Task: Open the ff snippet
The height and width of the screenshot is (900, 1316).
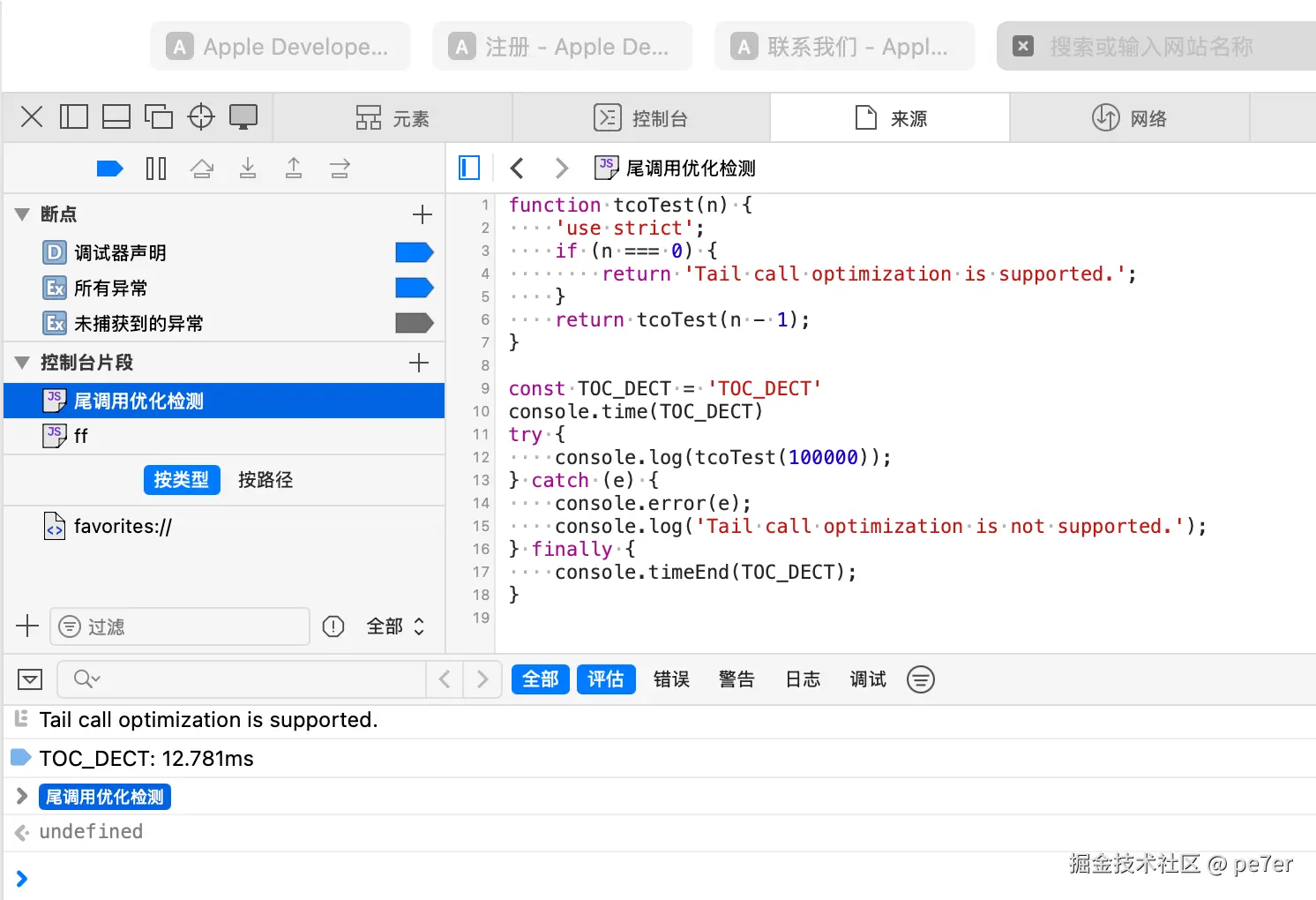Action: pyautogui.click(x=224, y=436)
